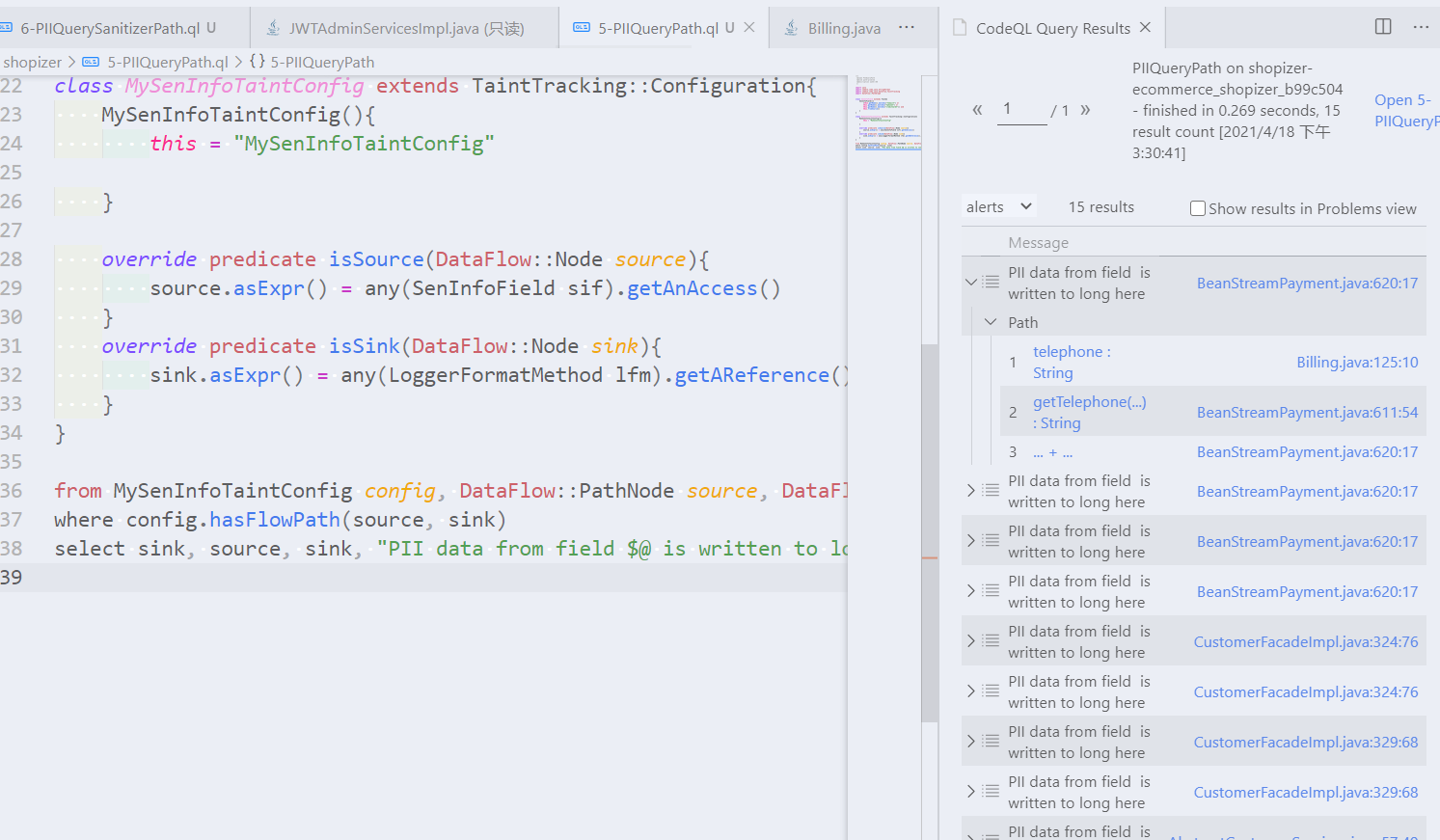Click hasFlowPath on line 37
This screenshot has width=1440, height=840.
[x=275, y=520]
